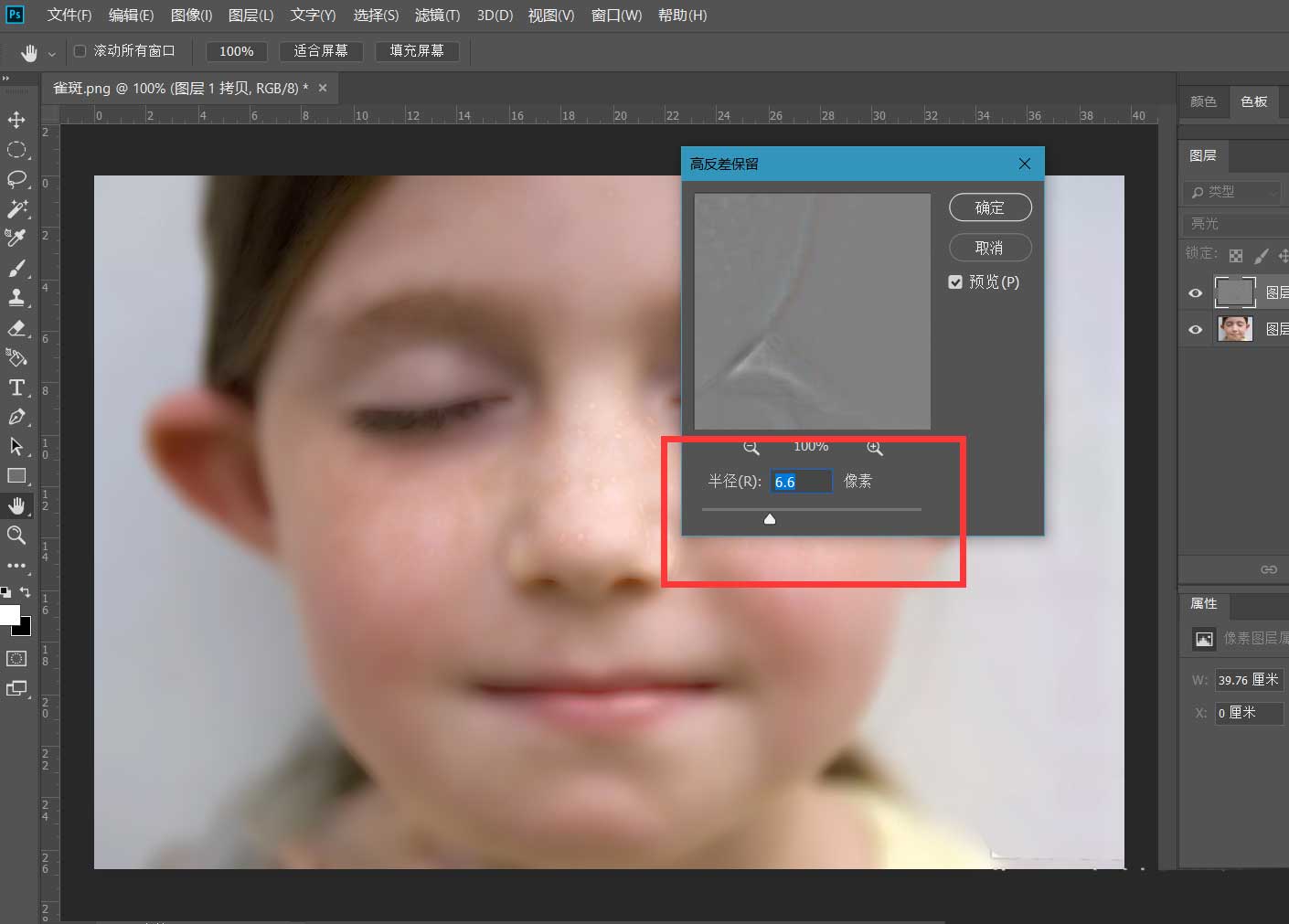The image size is (1289, 924).
Task: Select the Rectangle shape tool
Action: [16, 475]
